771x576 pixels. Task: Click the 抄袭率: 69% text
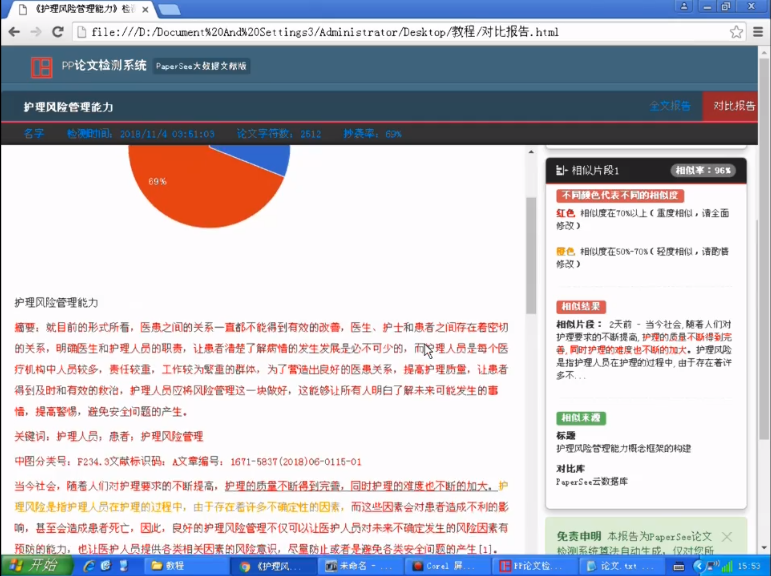pyautogui.click(x=372, y=134)
